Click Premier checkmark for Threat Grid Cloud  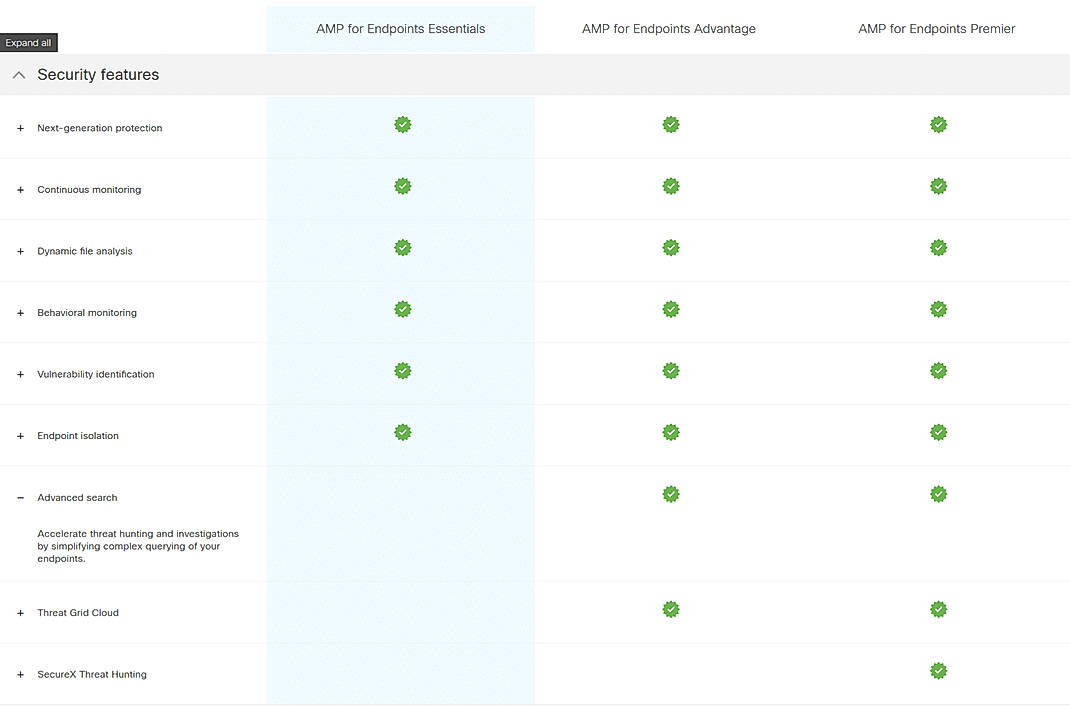coord(938,609)
